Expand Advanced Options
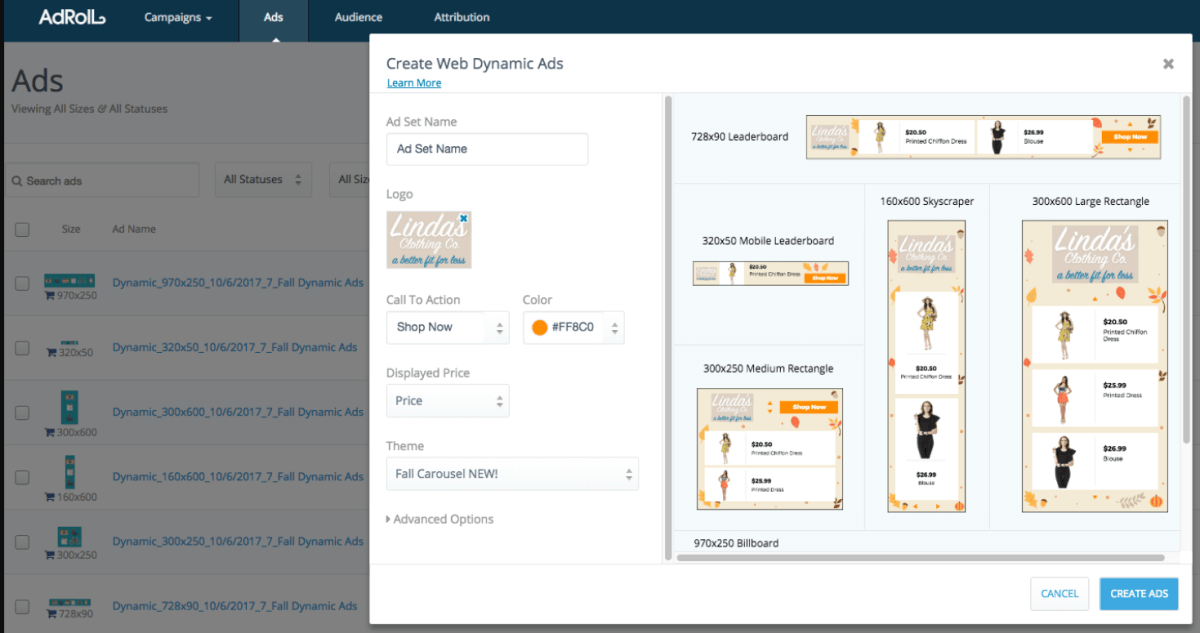The width and height of the screenshot is (1200, 633). point(440,519)
